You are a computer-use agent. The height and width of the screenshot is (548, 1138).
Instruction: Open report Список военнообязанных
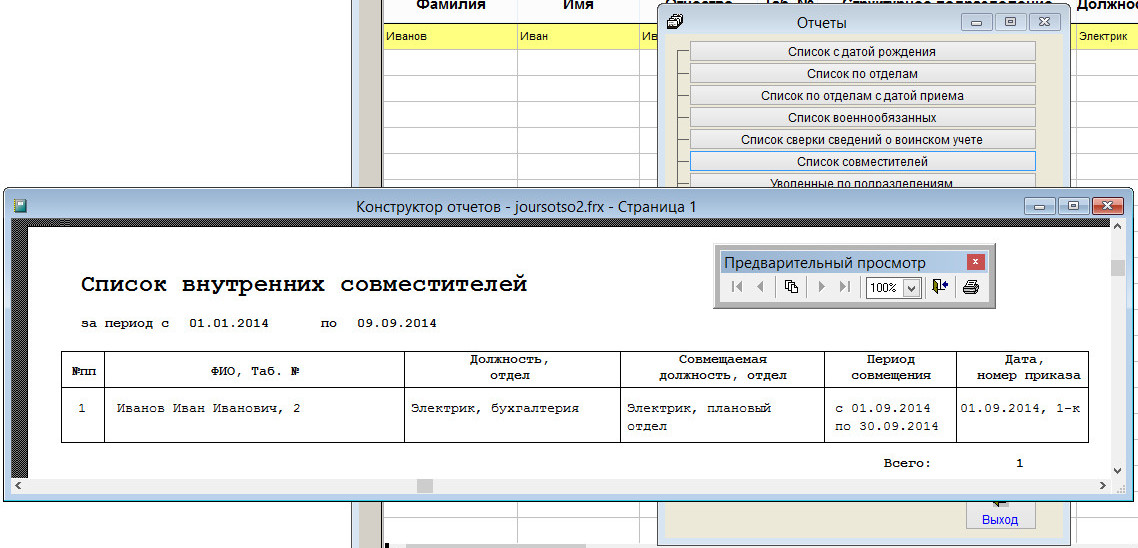tap(861, 117)
